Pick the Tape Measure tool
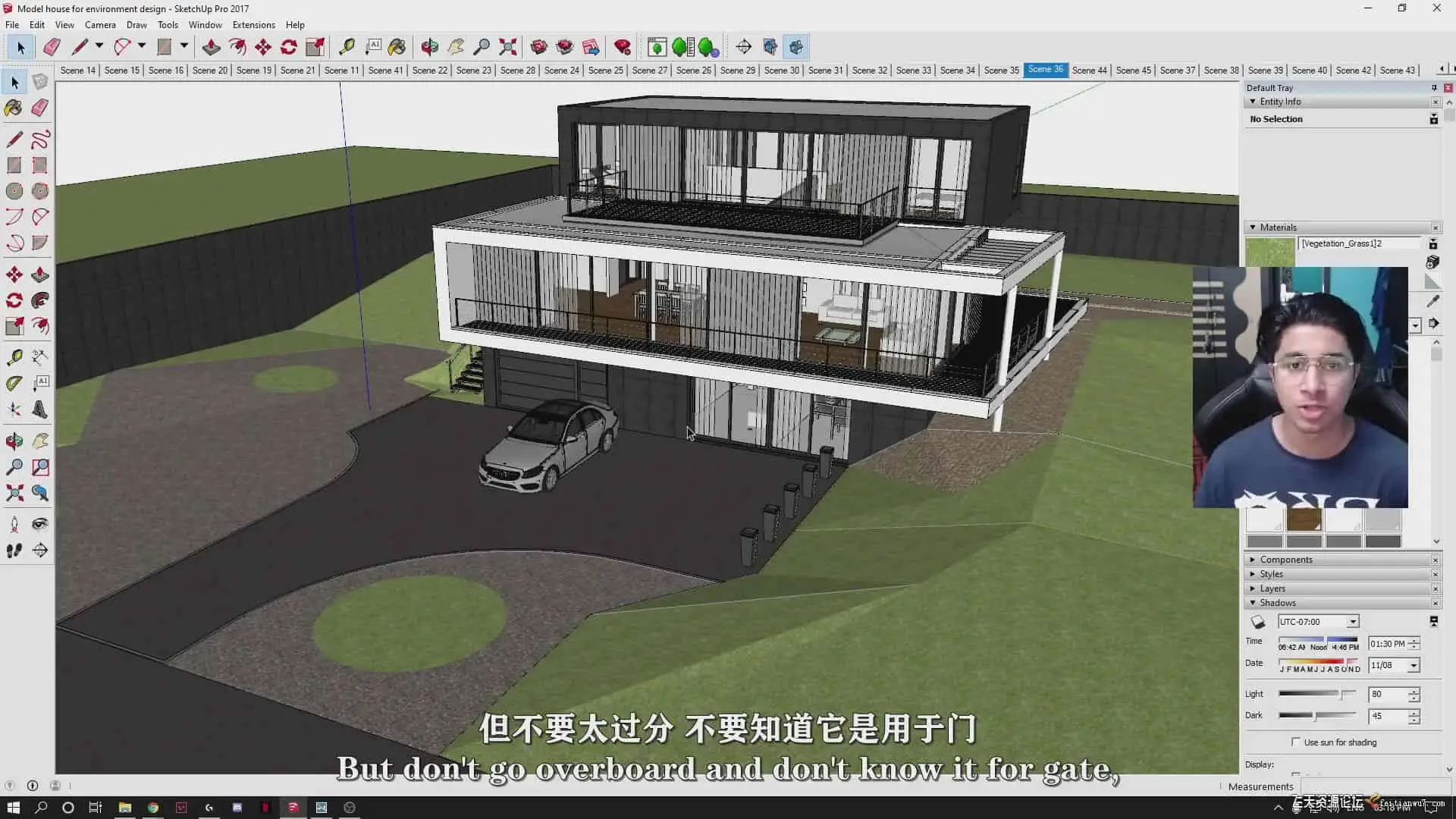Screen dimensions: 1456x819 coord(14,357)
